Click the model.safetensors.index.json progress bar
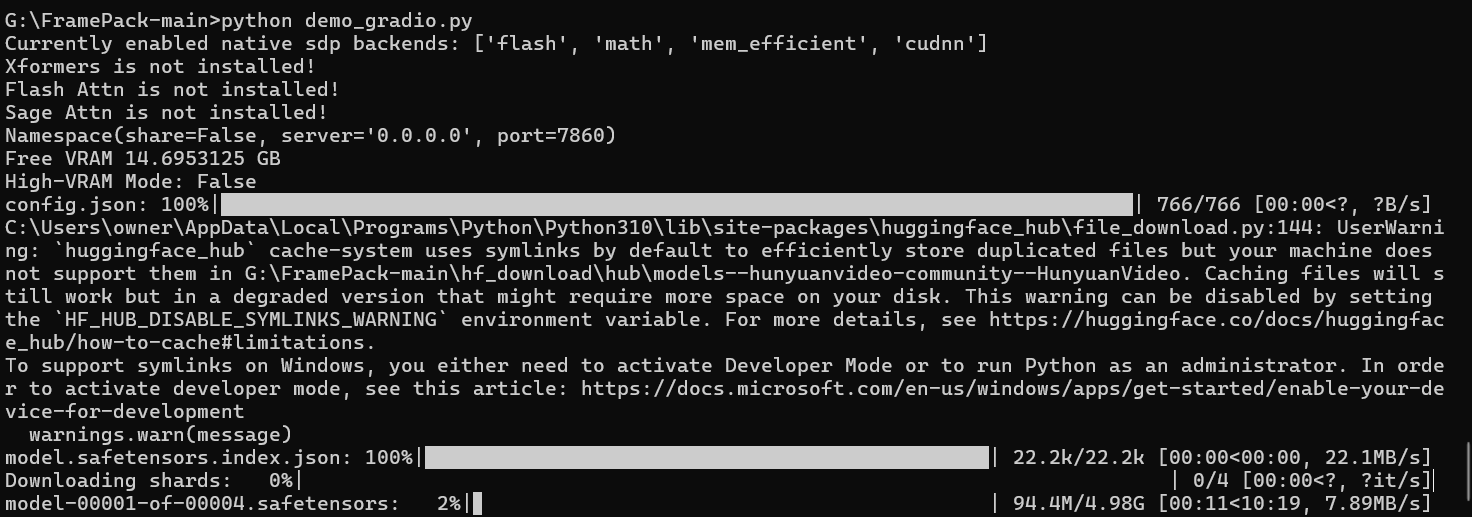This screenshot has width=1472, height=517. [708, 458]
